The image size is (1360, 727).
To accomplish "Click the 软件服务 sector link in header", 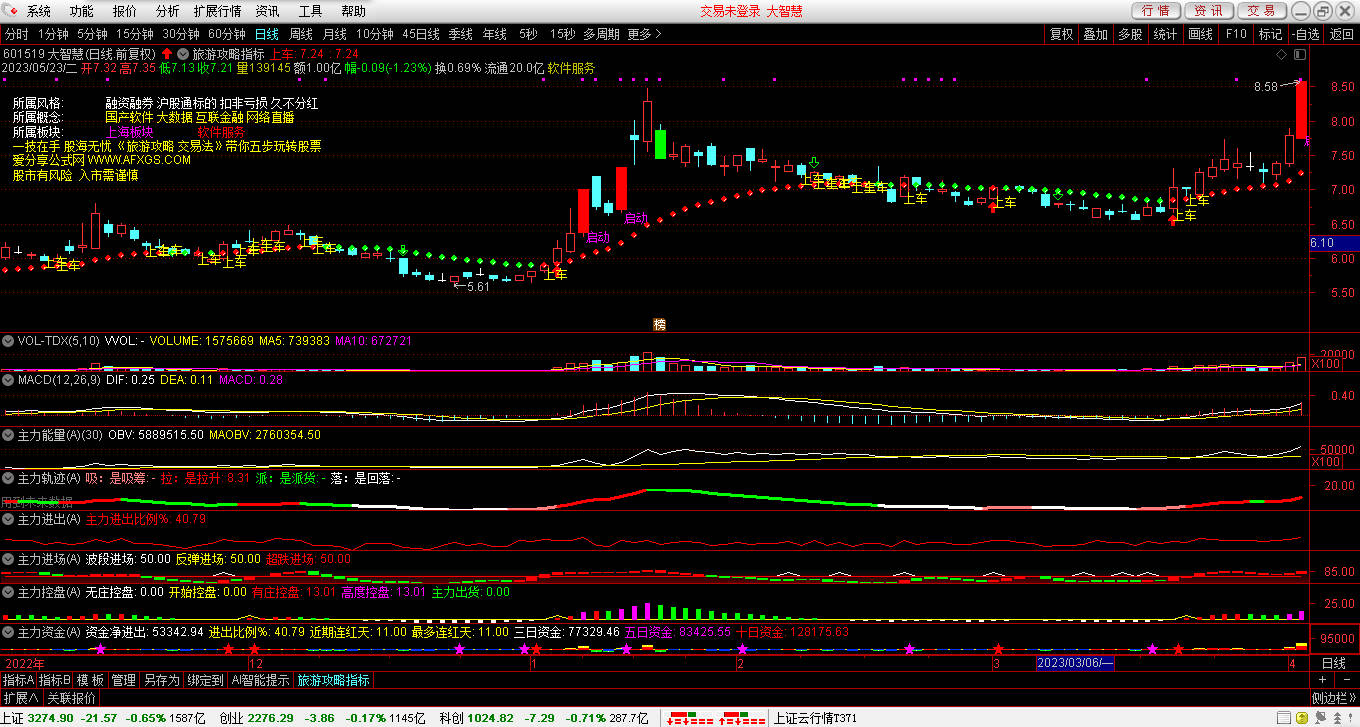I will pos(570,68).
